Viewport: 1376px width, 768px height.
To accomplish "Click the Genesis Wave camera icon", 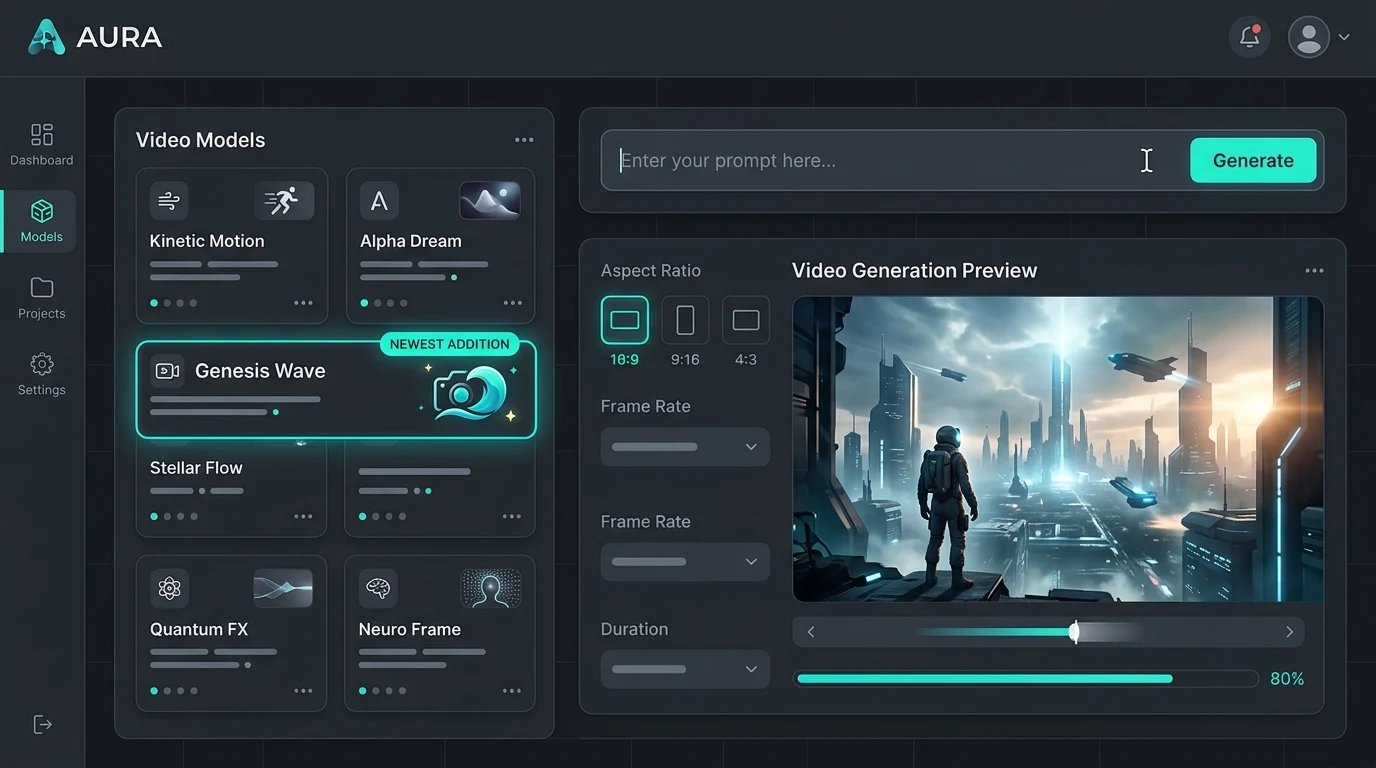I will [x=167, y=370].
